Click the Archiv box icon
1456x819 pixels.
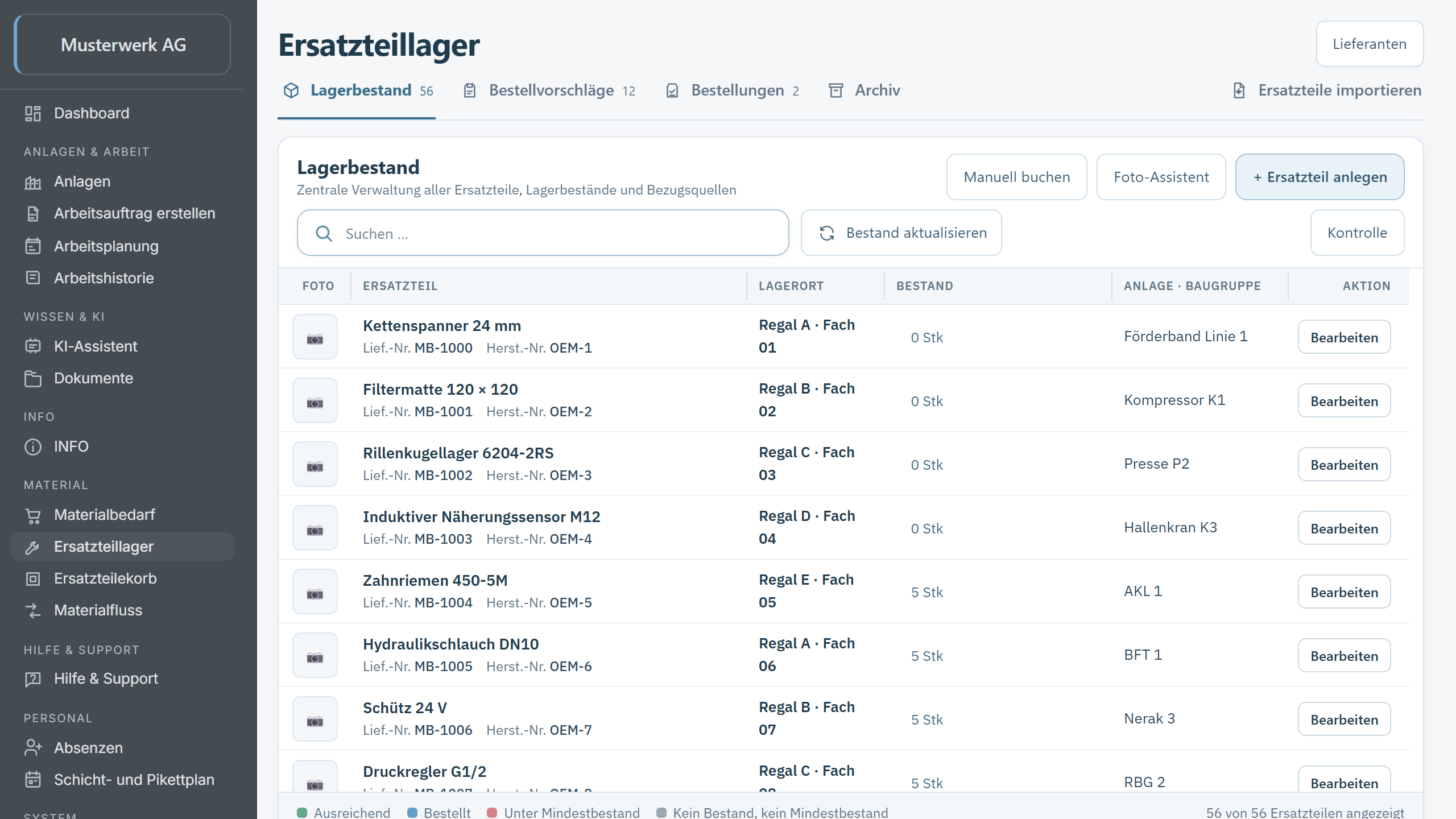[x=836, y=90]
